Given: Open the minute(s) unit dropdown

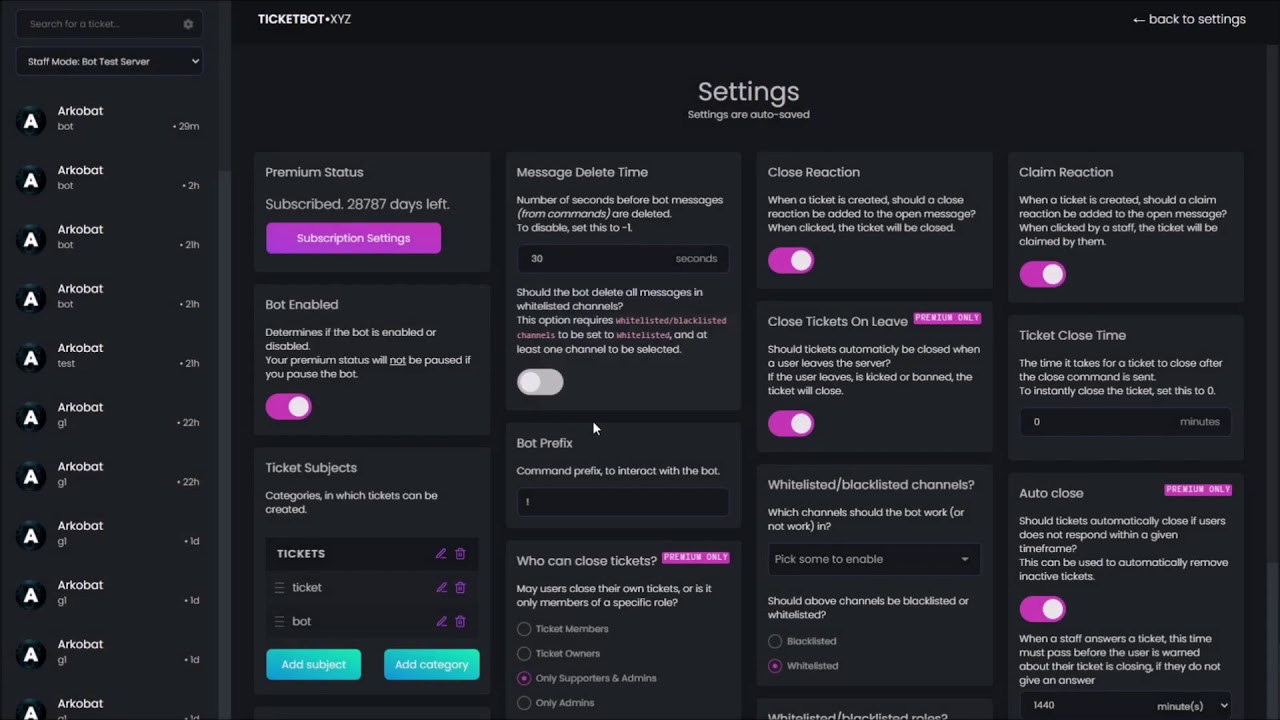Looking at the screenshot, I should pyautogui.click(x=1192, y=706).
